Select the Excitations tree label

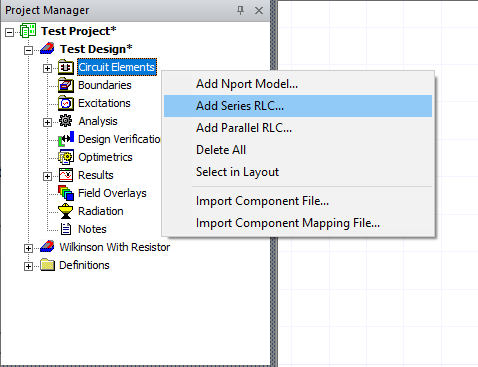(x=104, y=103)
